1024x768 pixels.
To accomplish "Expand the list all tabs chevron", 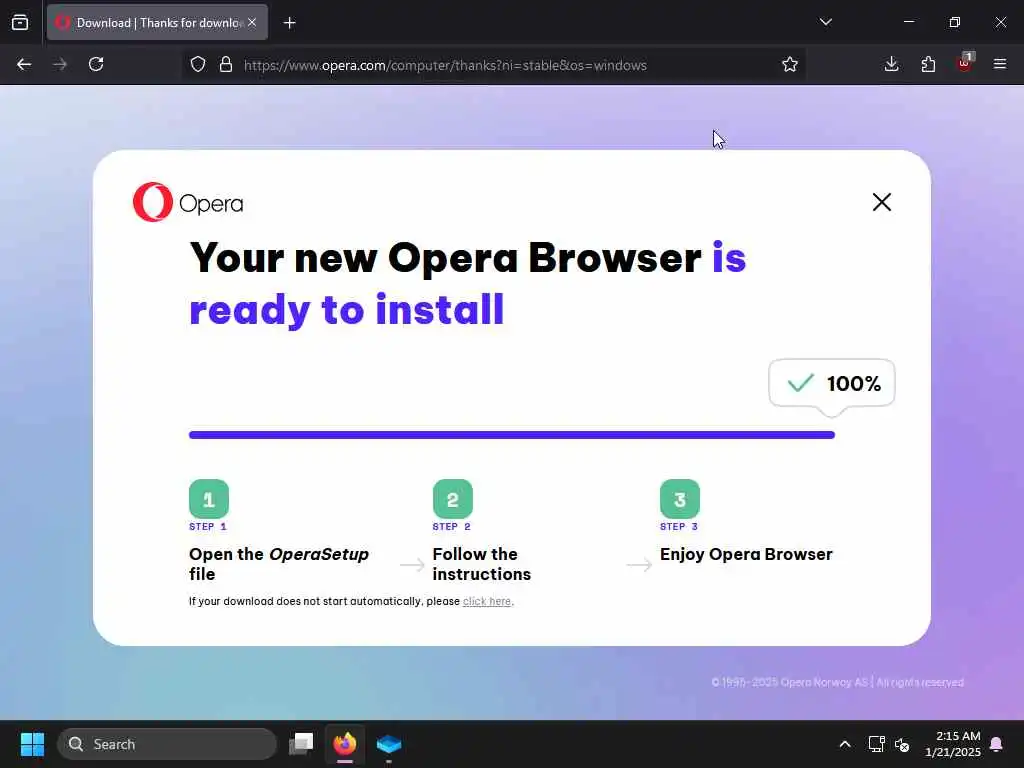I will 825,22.
